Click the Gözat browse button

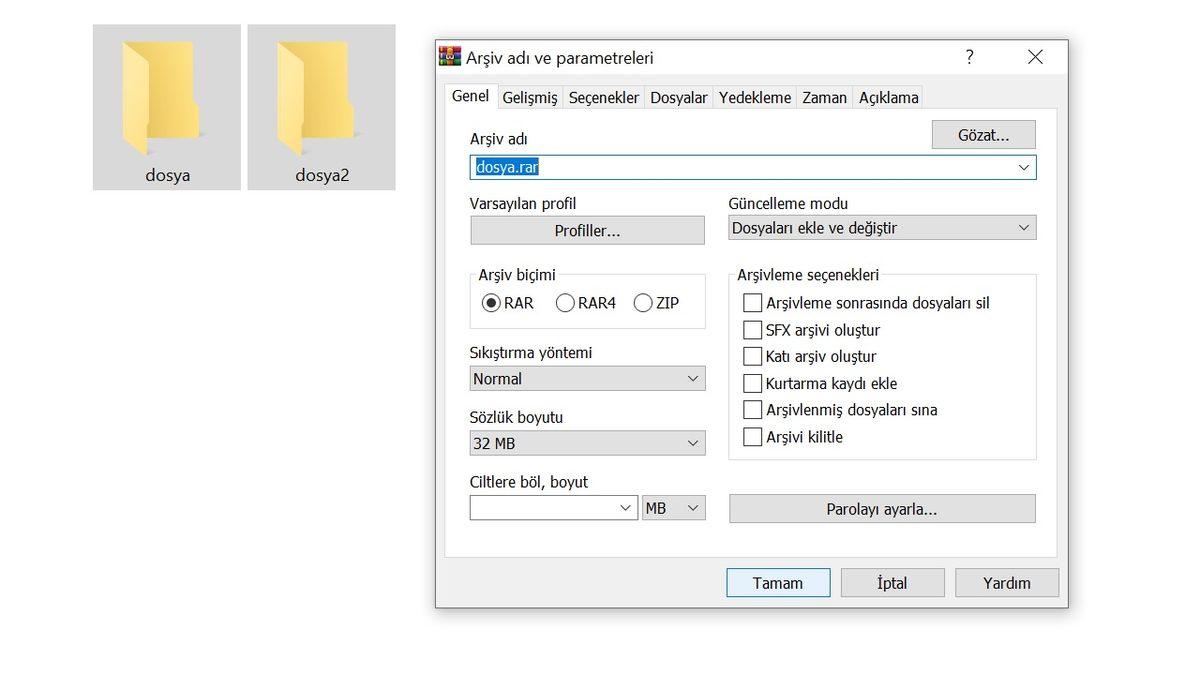point(983,135)
